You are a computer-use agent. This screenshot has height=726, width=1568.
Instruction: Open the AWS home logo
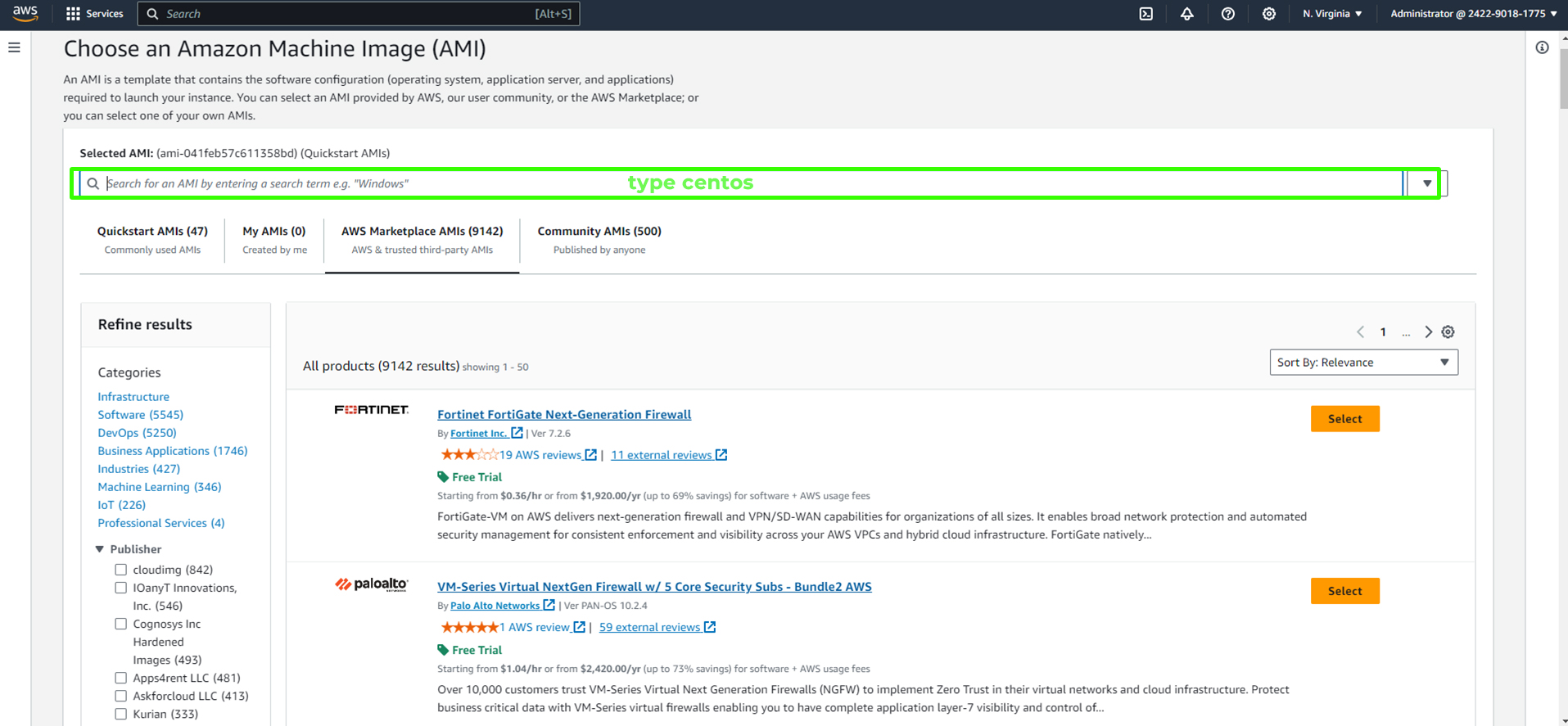(25, 13)
